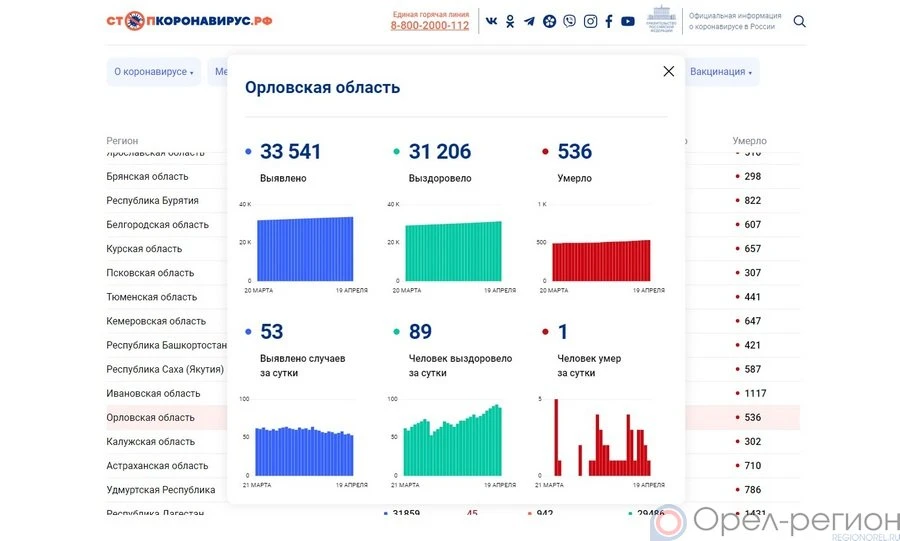Screen dimensions: 900x541
Task: Click the Viber icon
Action: pyautogui.click(x=569, y=21)
